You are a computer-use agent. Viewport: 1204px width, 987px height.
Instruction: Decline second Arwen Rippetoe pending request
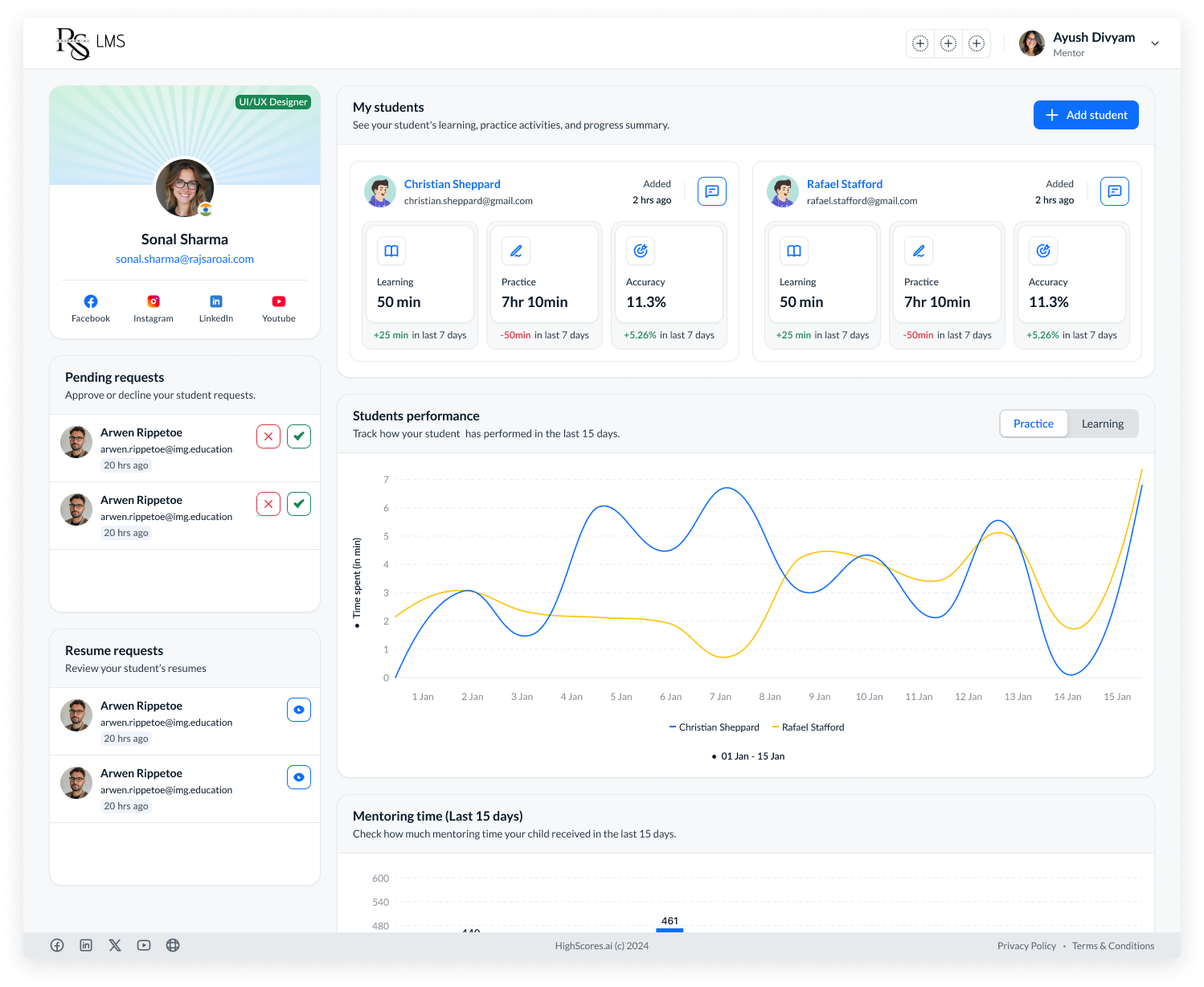[268, 504]
